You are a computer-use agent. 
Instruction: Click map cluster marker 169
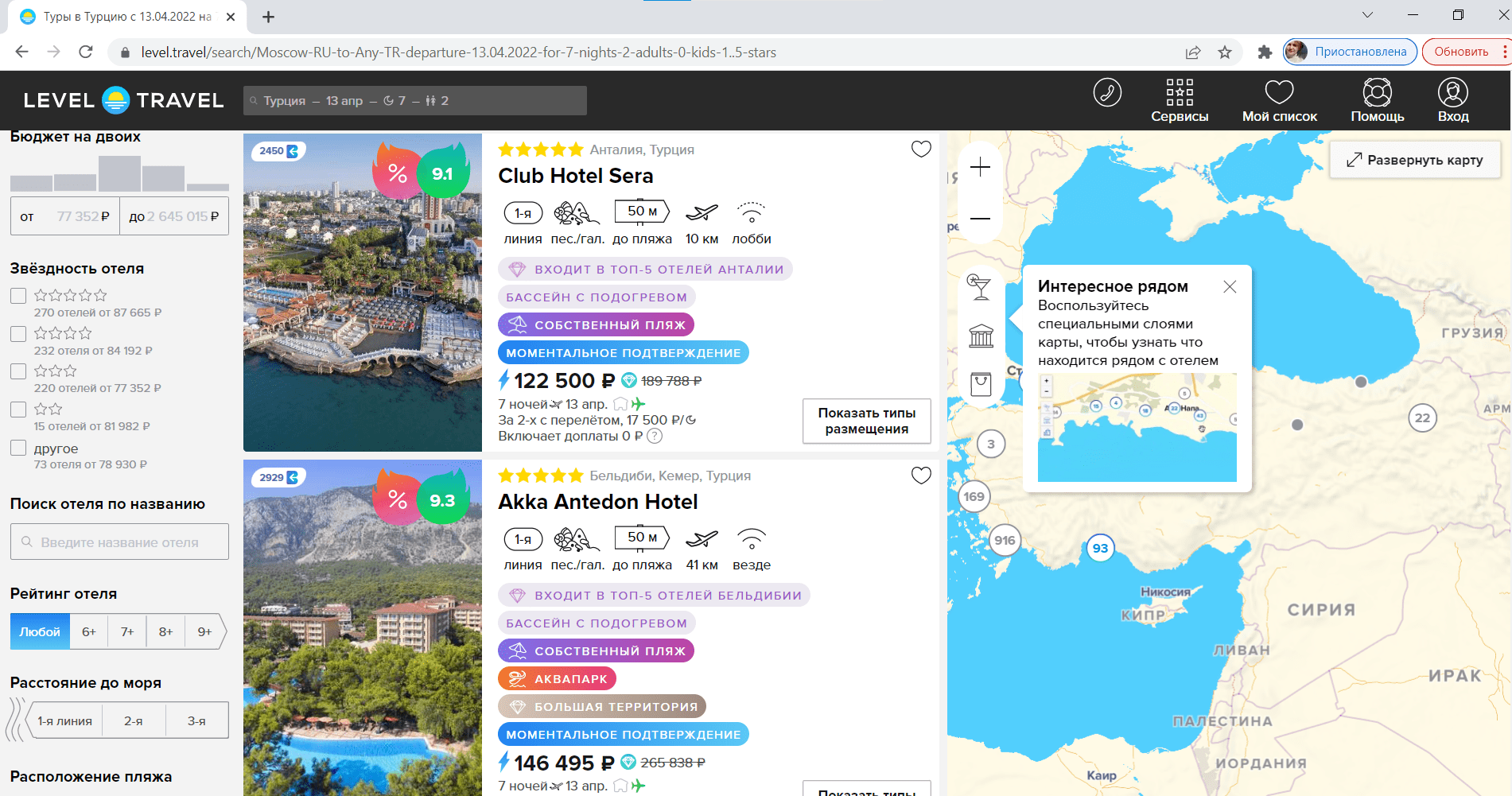pos(974,497)
